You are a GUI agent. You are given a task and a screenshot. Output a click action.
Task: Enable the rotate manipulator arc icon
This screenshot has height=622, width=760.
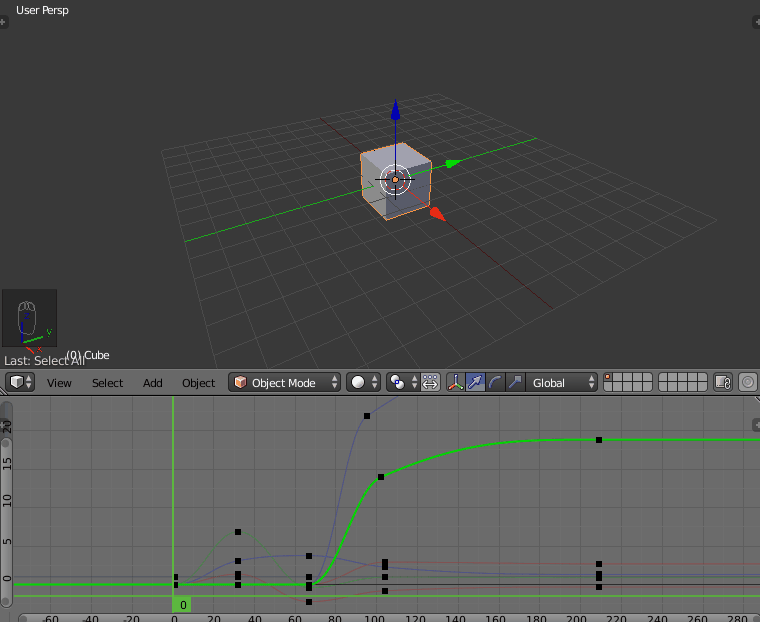(x=495, y=383)
